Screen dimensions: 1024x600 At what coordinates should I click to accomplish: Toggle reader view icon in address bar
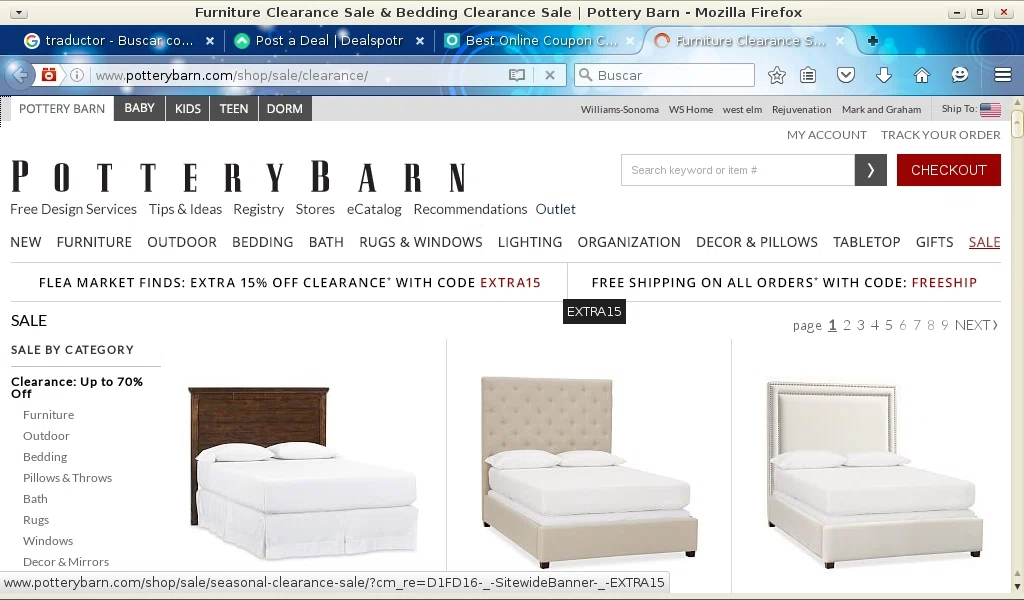(517, 75)
